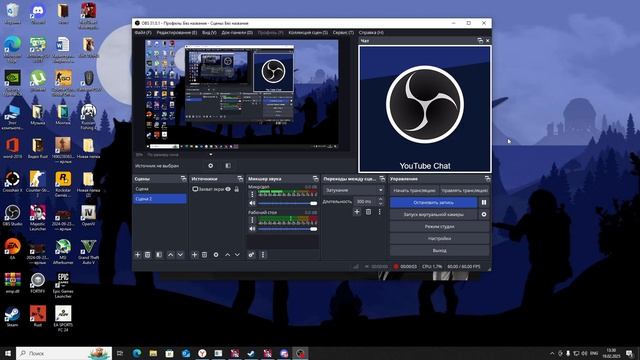Start the virtual camera
The height and width of the screenshot is (360, 640).
[433, 214]
